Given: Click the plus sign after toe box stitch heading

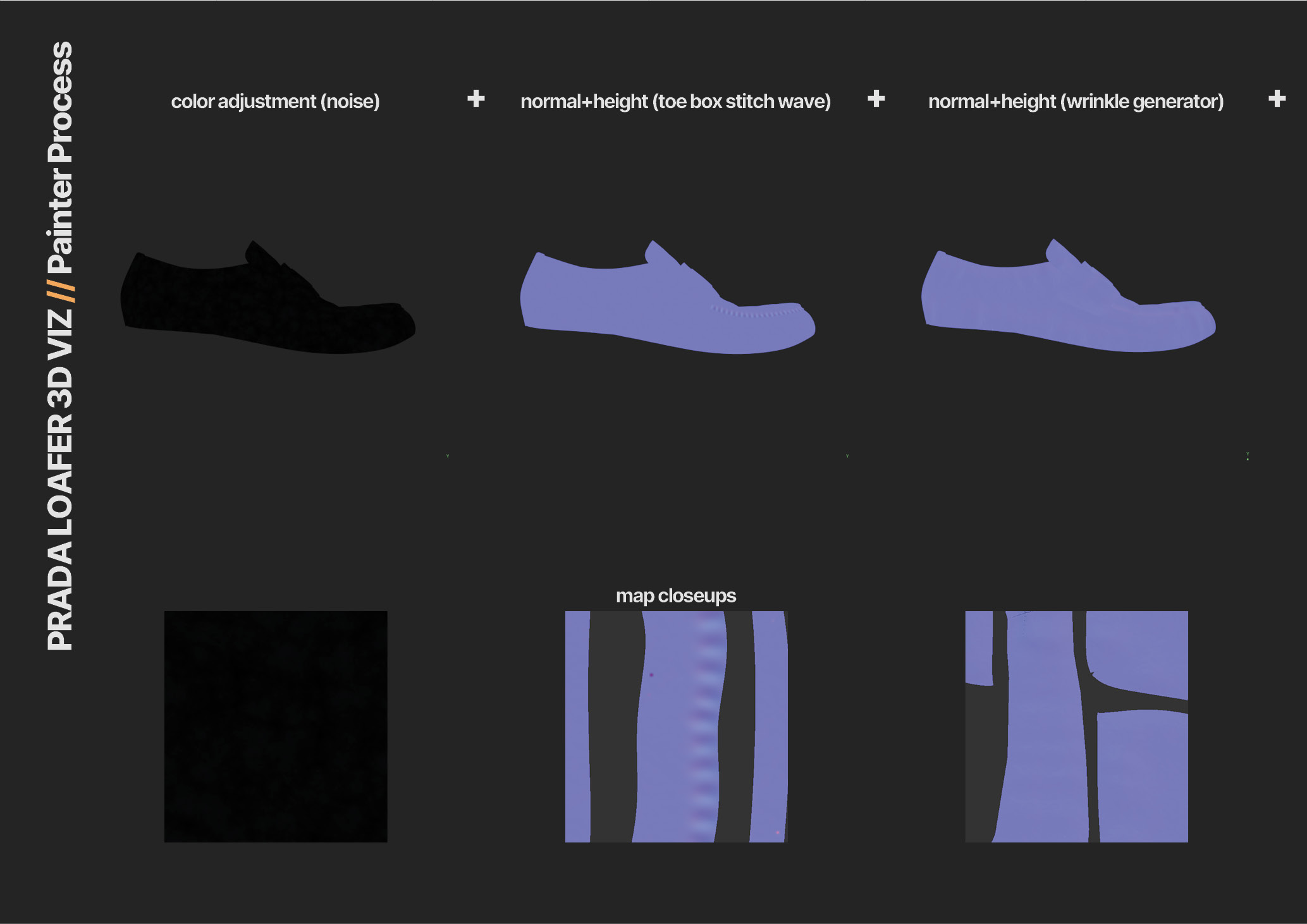Looking at the screenshot, I should coord(876,99).
